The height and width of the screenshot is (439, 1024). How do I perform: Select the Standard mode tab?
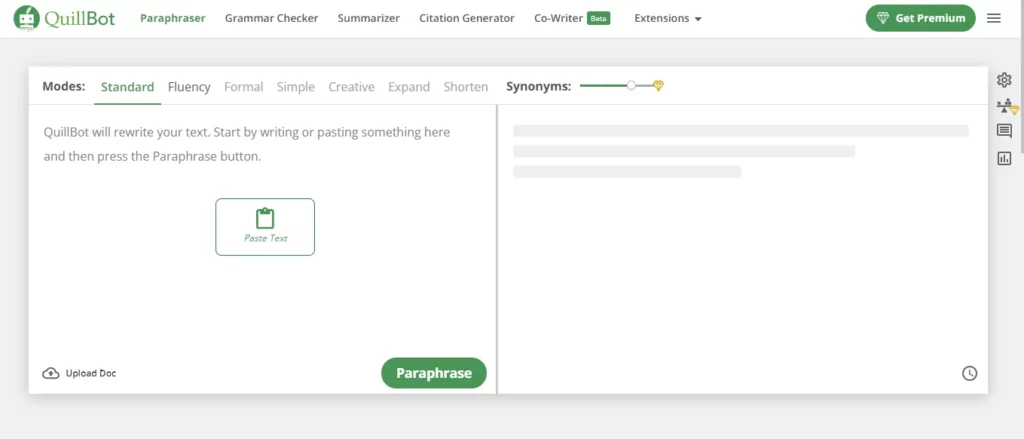point(127,87)
